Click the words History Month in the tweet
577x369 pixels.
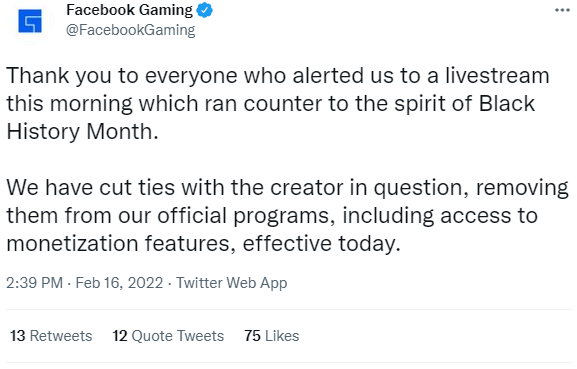click(x=82, y=131)
